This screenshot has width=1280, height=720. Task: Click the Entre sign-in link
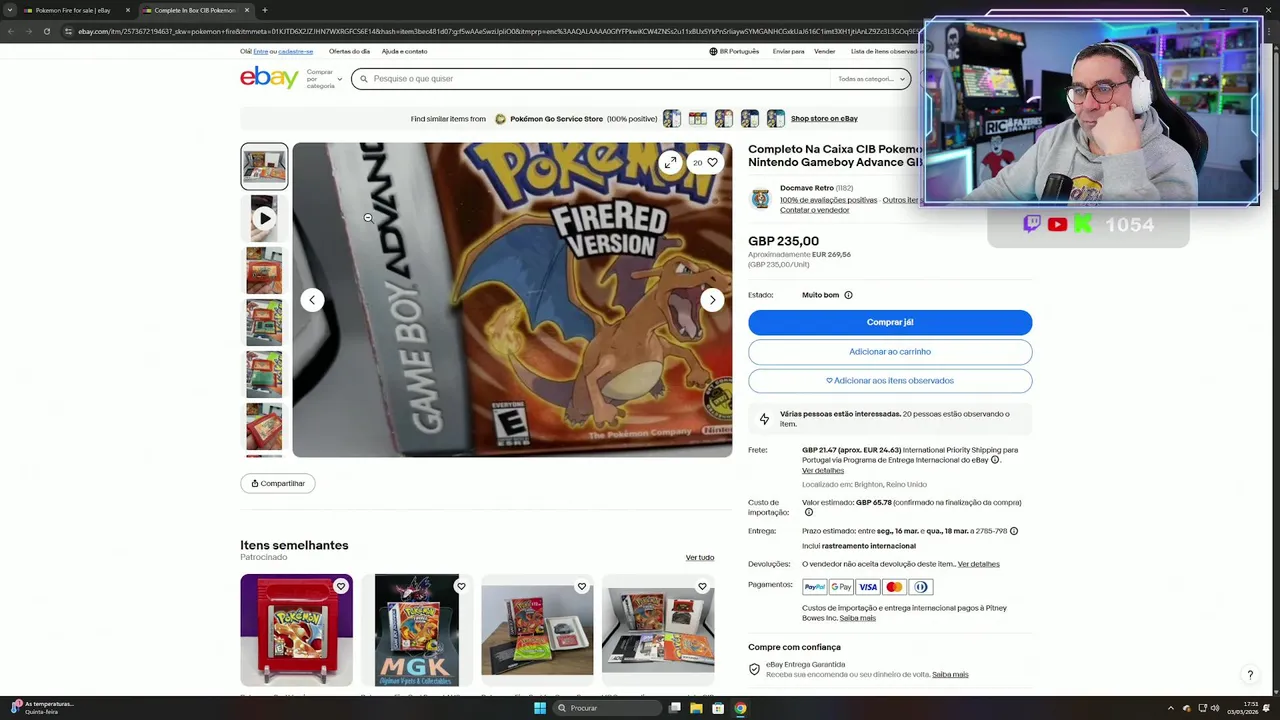point(260,51)
